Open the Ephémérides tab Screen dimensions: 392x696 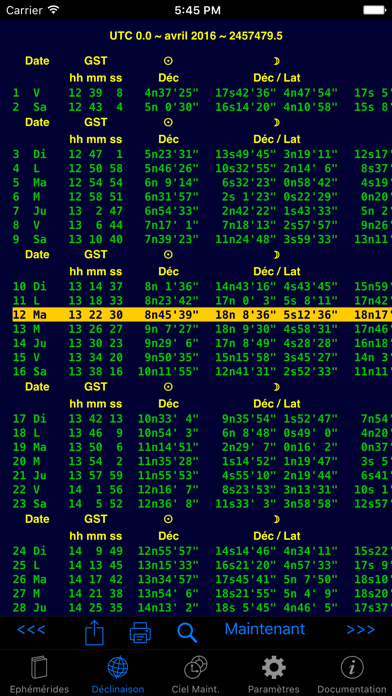[39, 675]
